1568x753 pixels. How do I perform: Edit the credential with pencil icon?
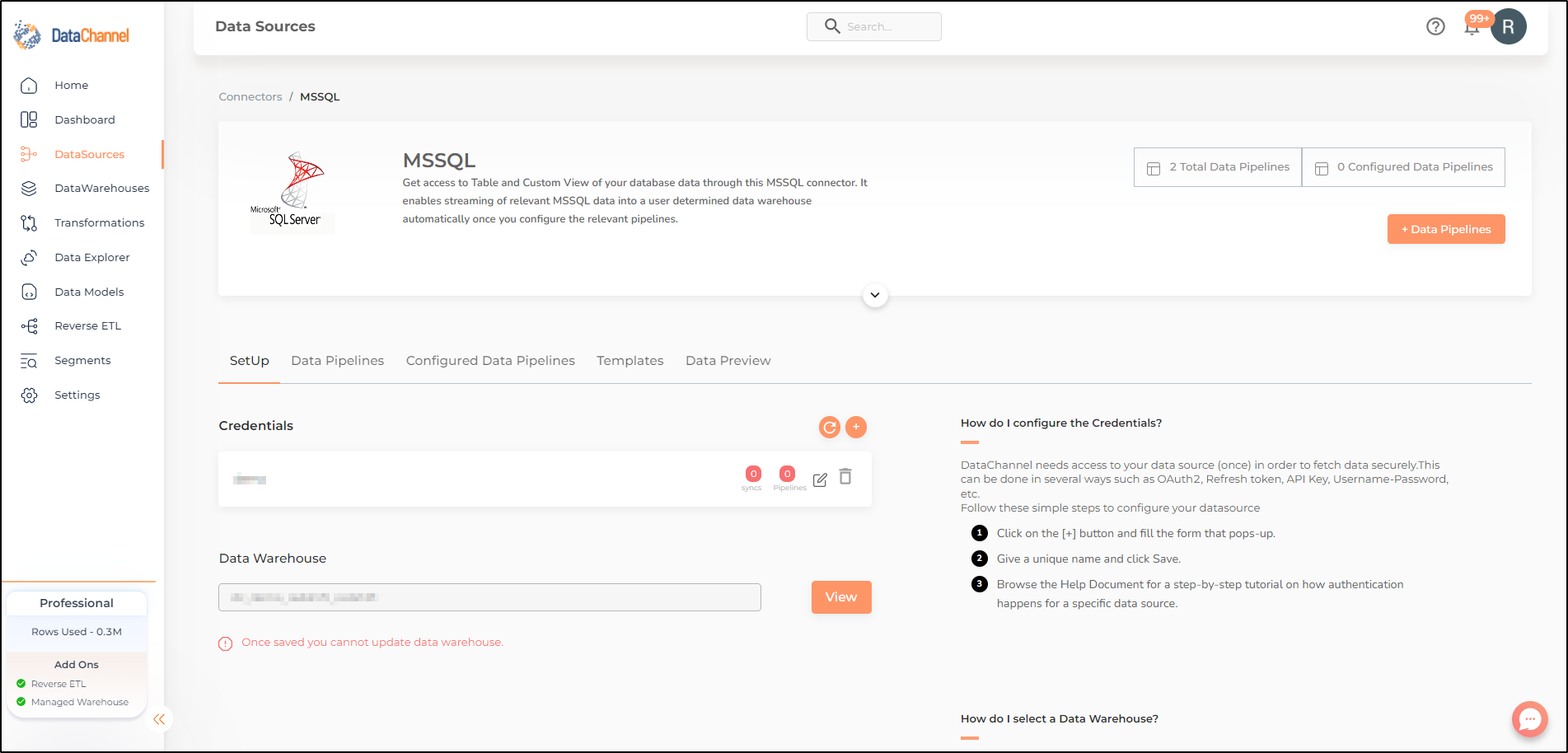tap(820, 479)
